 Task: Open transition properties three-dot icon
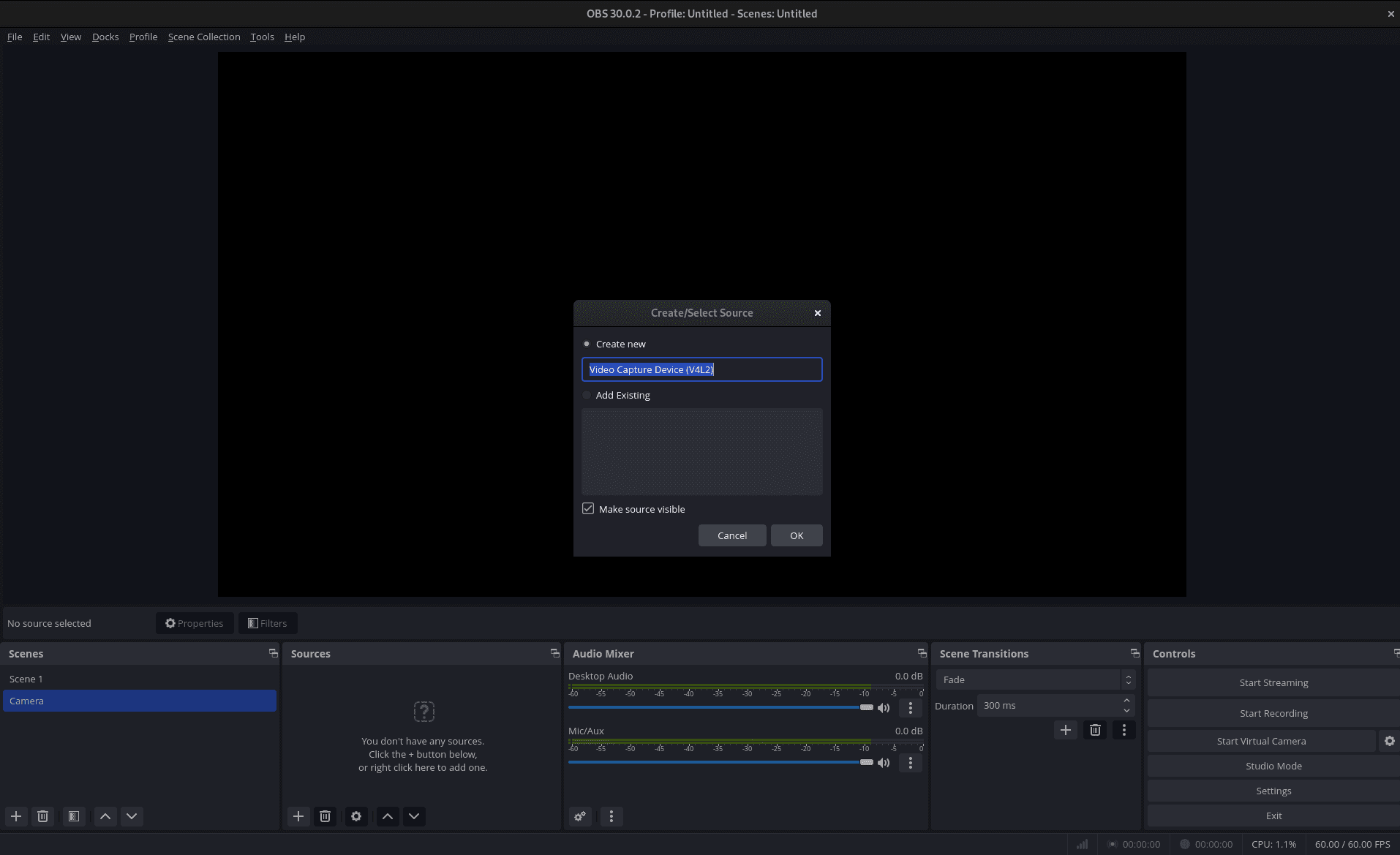(x=1124, y=730)
